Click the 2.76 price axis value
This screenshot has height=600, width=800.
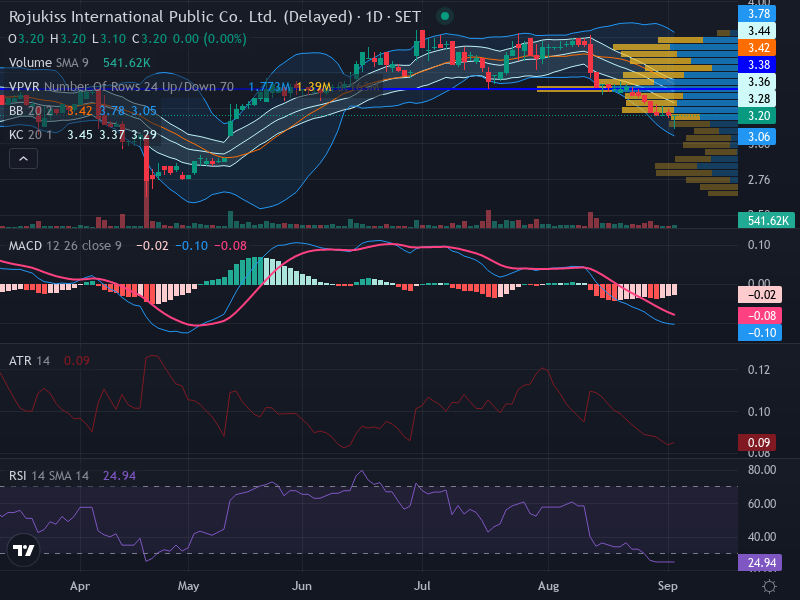[x=759, y=180]
